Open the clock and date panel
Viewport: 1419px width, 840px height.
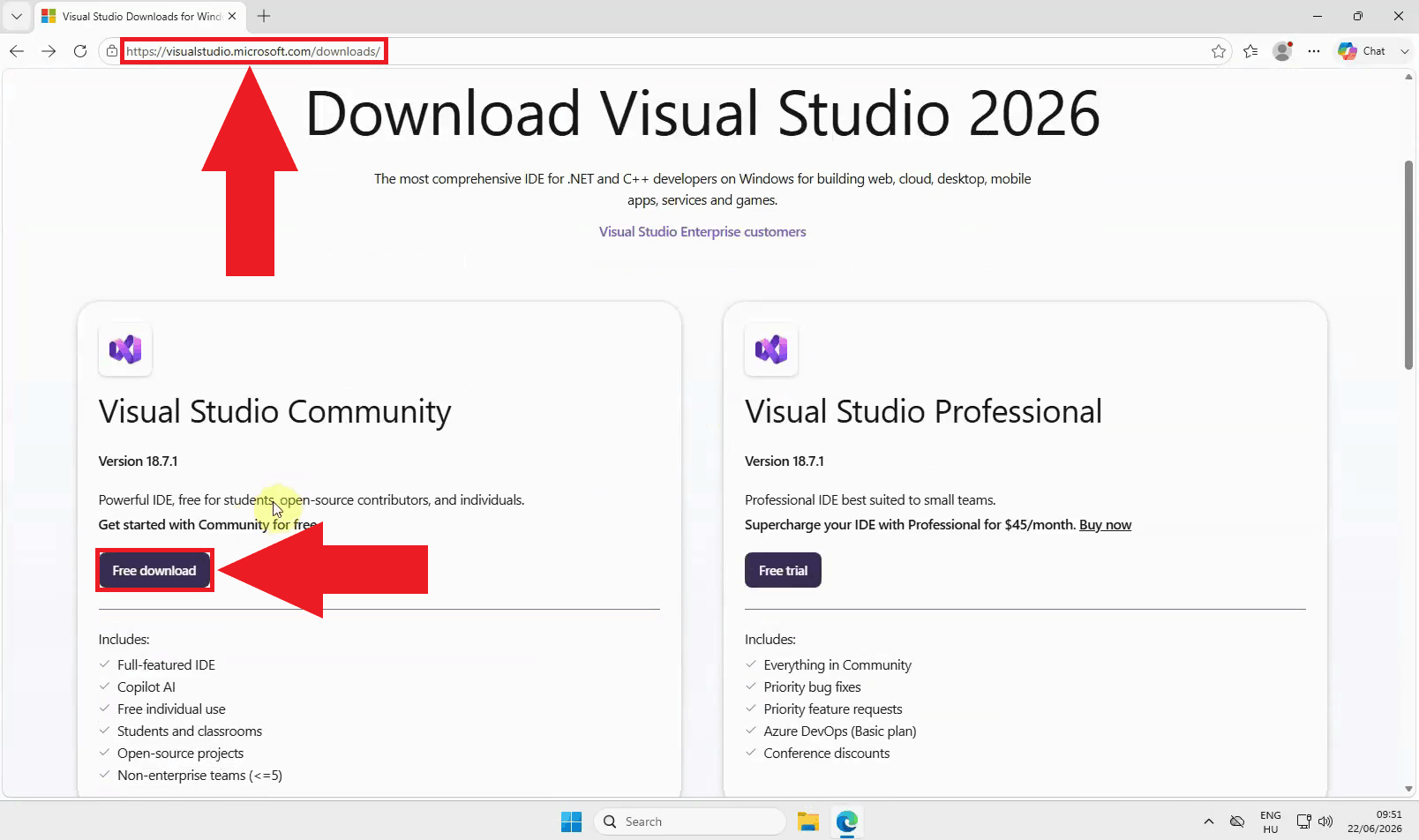(1375, 821)
